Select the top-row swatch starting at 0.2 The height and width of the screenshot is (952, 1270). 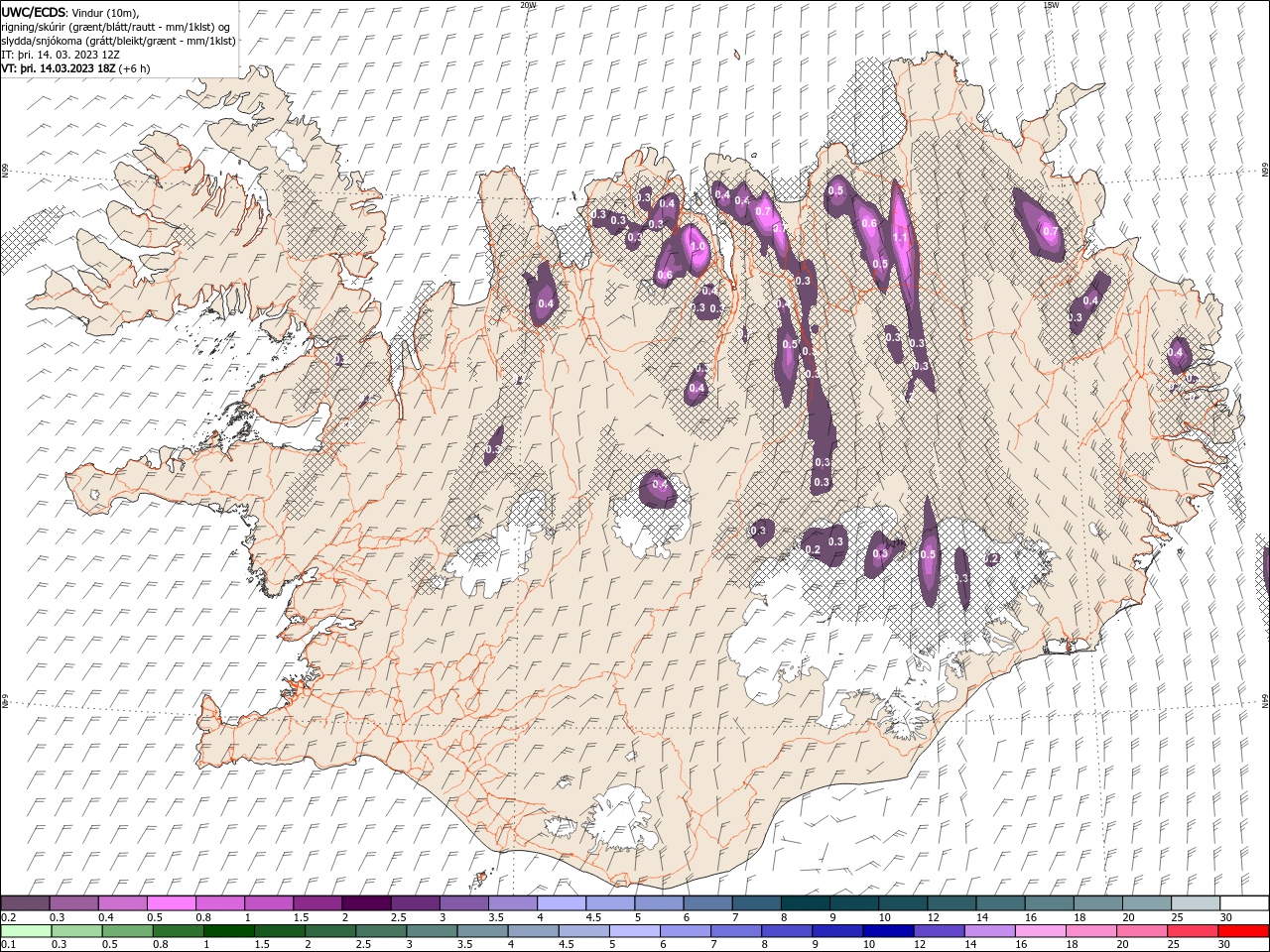[x=25, y=903]
